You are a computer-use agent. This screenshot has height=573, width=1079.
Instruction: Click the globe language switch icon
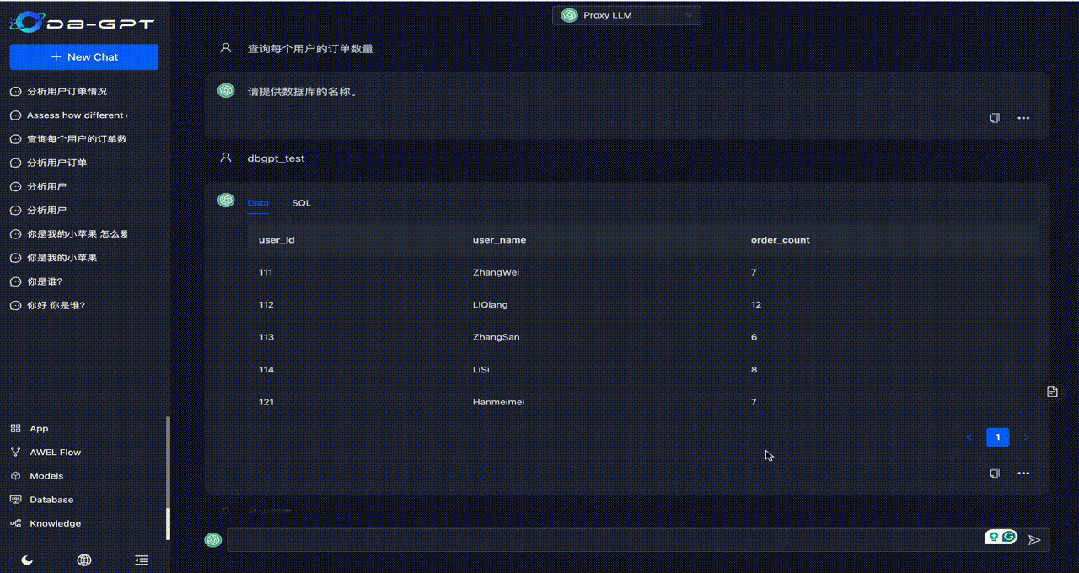click(85, 560)
